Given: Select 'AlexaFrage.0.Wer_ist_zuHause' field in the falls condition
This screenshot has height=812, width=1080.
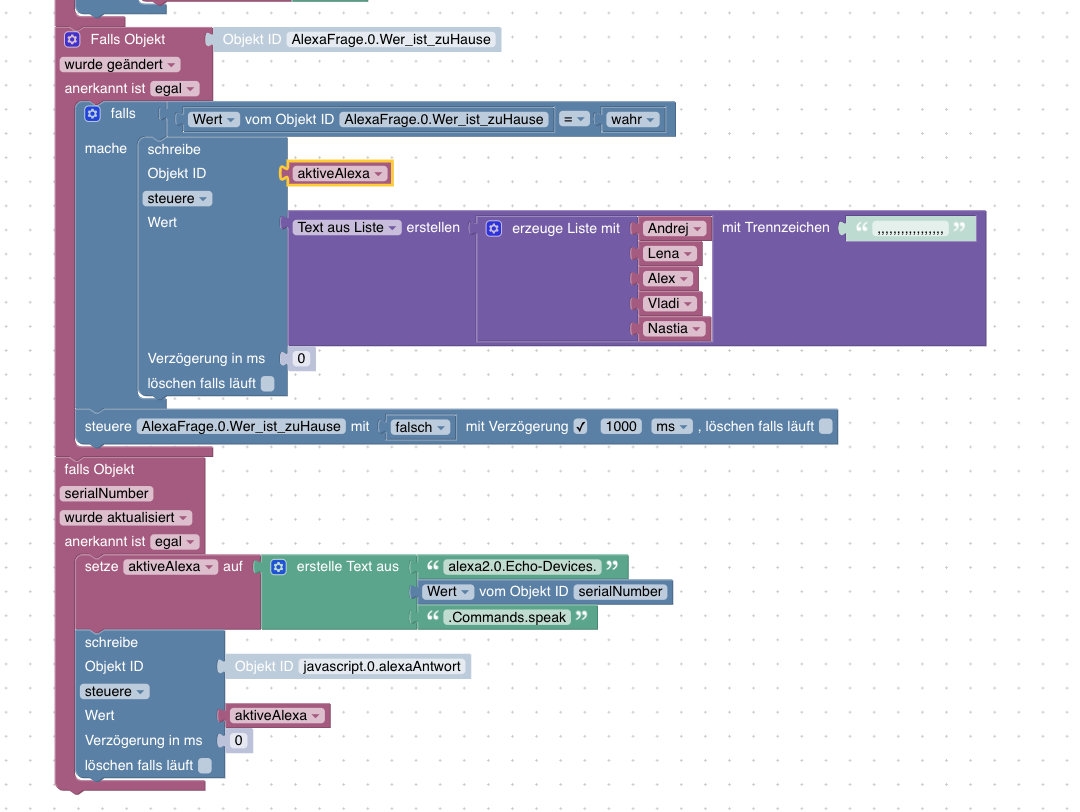Looking at the screenshot, I should (444, 119).
